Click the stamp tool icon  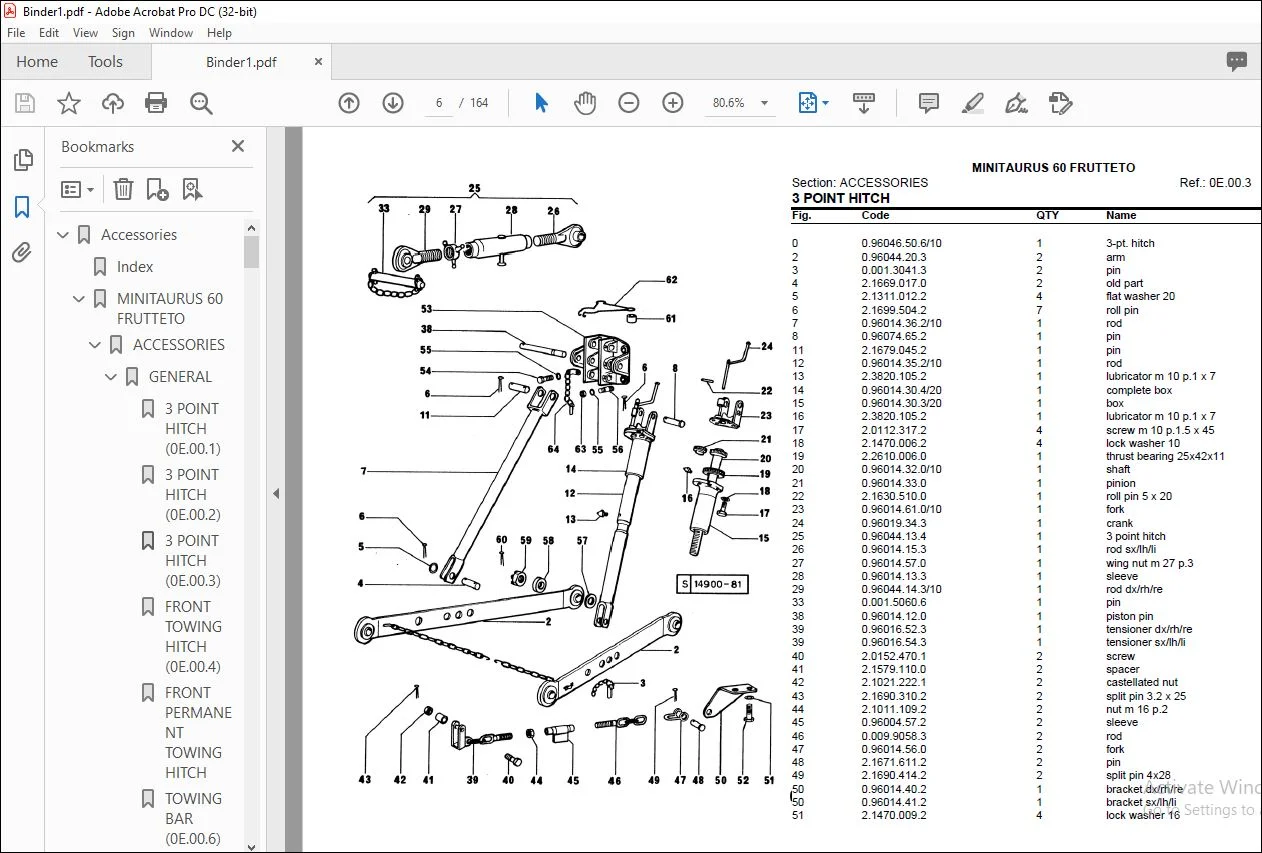[x=1060, y=103]
